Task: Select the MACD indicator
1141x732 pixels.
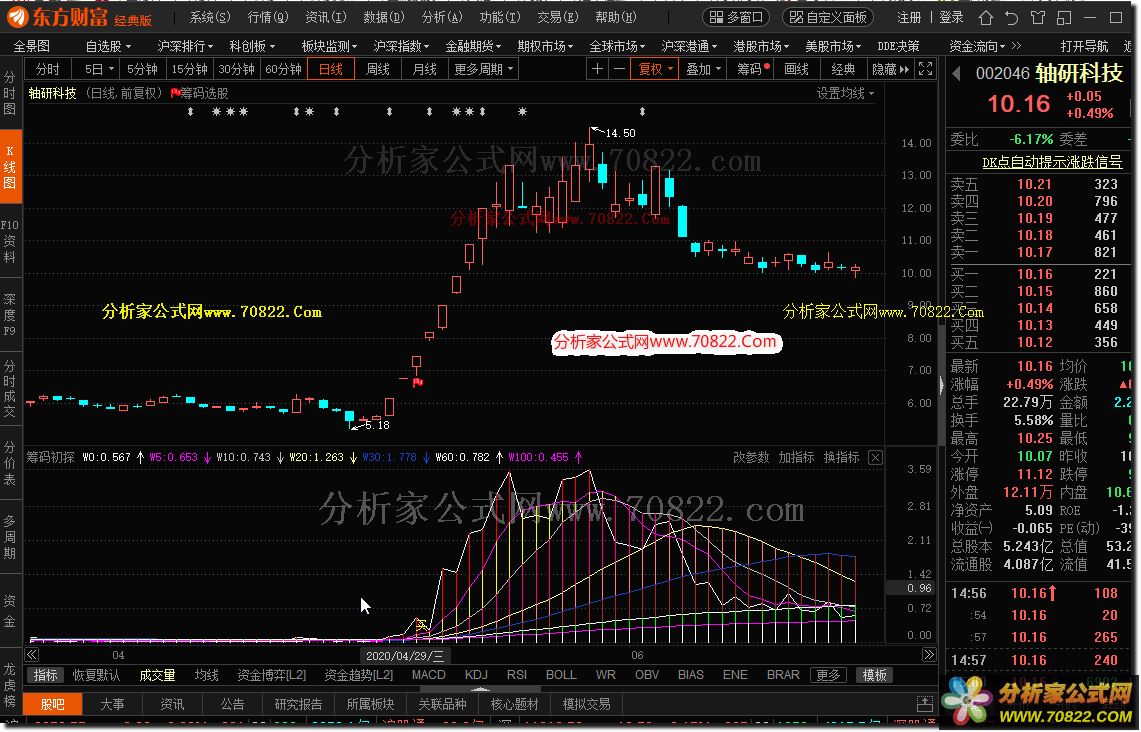Action: pos(429,675)
